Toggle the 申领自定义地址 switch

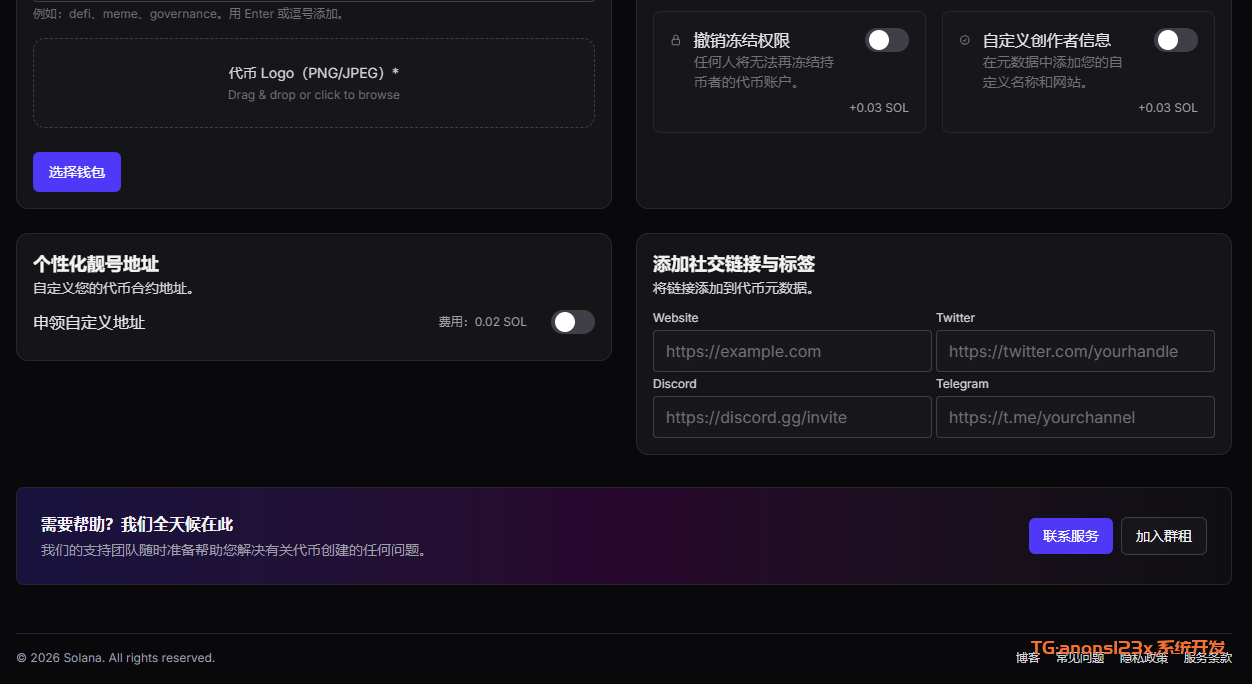572,322
